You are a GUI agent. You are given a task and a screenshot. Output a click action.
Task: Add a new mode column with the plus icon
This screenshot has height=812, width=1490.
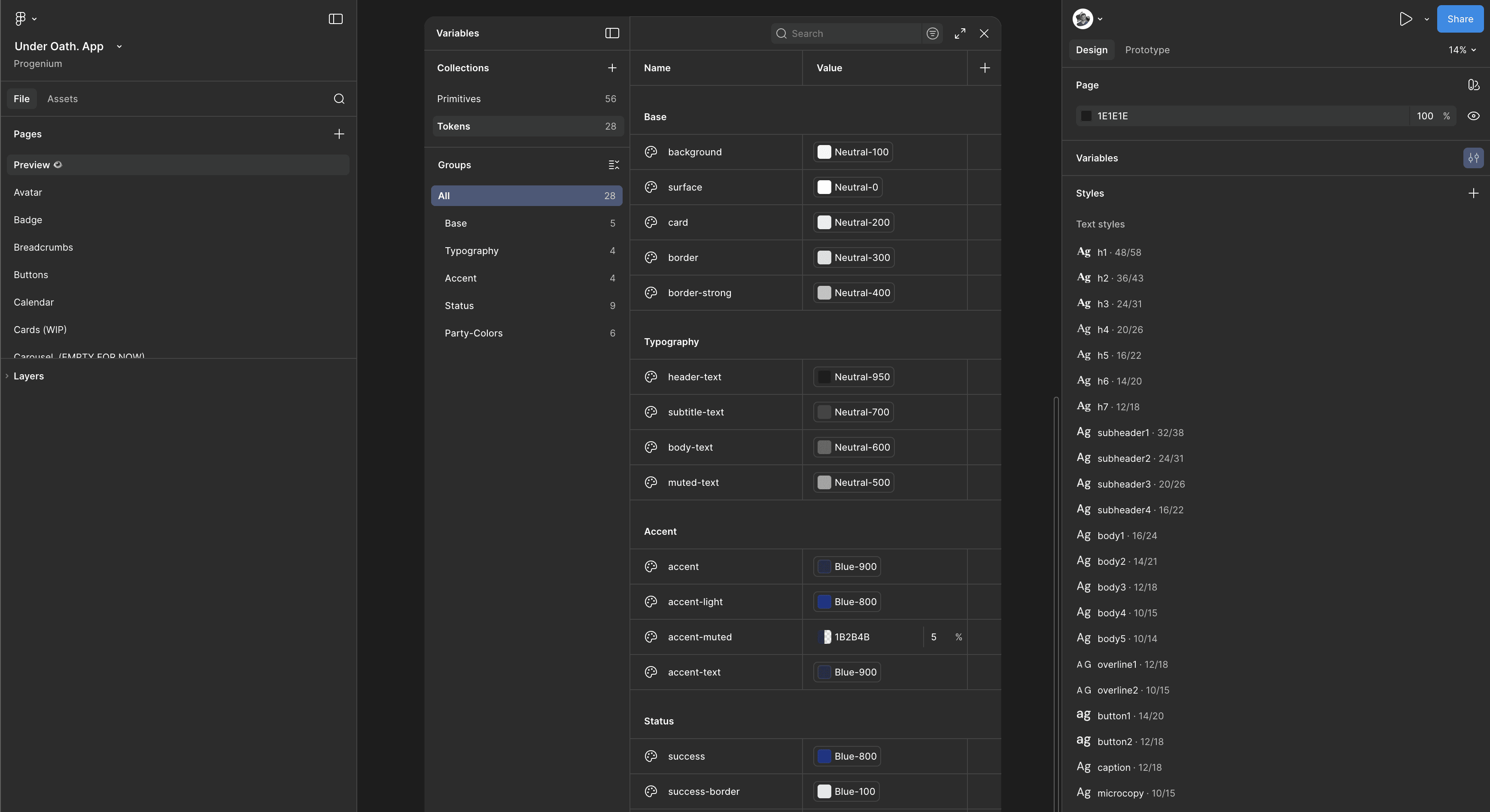pos(985,68)
